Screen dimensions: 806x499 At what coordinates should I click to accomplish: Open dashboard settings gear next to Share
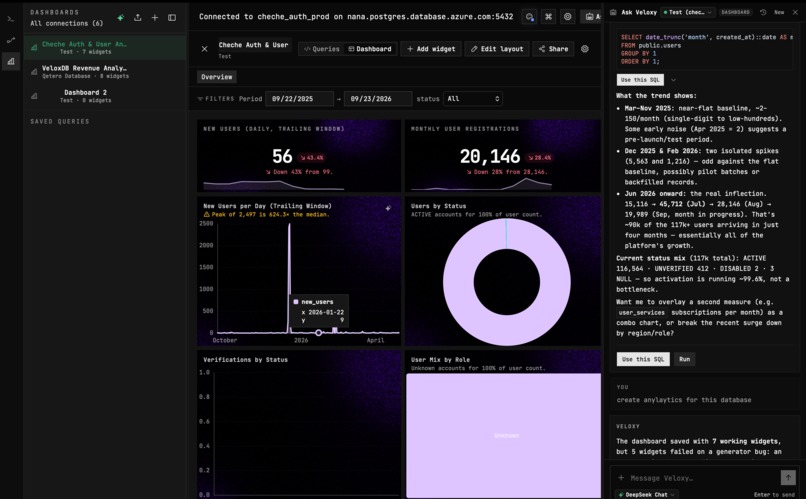click(584, 49)
